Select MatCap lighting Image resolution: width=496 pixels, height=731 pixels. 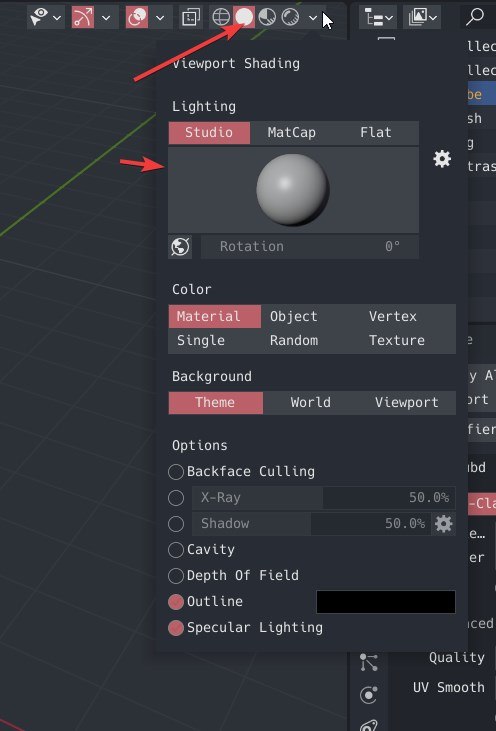coord(292,133)
